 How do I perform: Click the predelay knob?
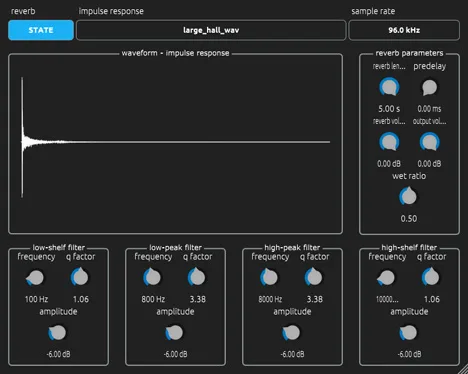(429, 87)
